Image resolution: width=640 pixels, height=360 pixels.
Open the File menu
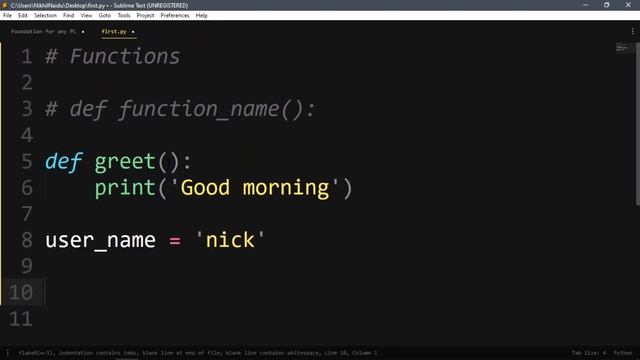(7, 16)
